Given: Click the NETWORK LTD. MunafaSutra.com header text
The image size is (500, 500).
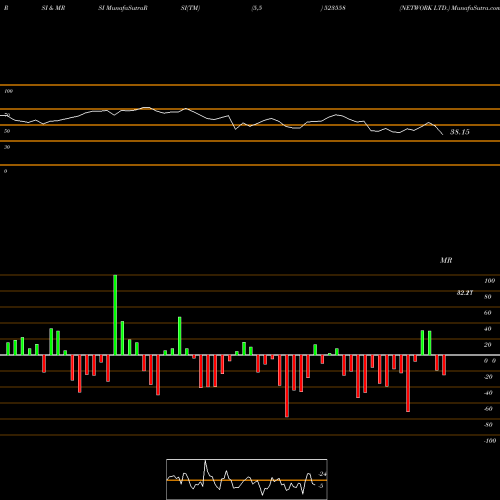Looking at the screenshot, I should point(449,8).
